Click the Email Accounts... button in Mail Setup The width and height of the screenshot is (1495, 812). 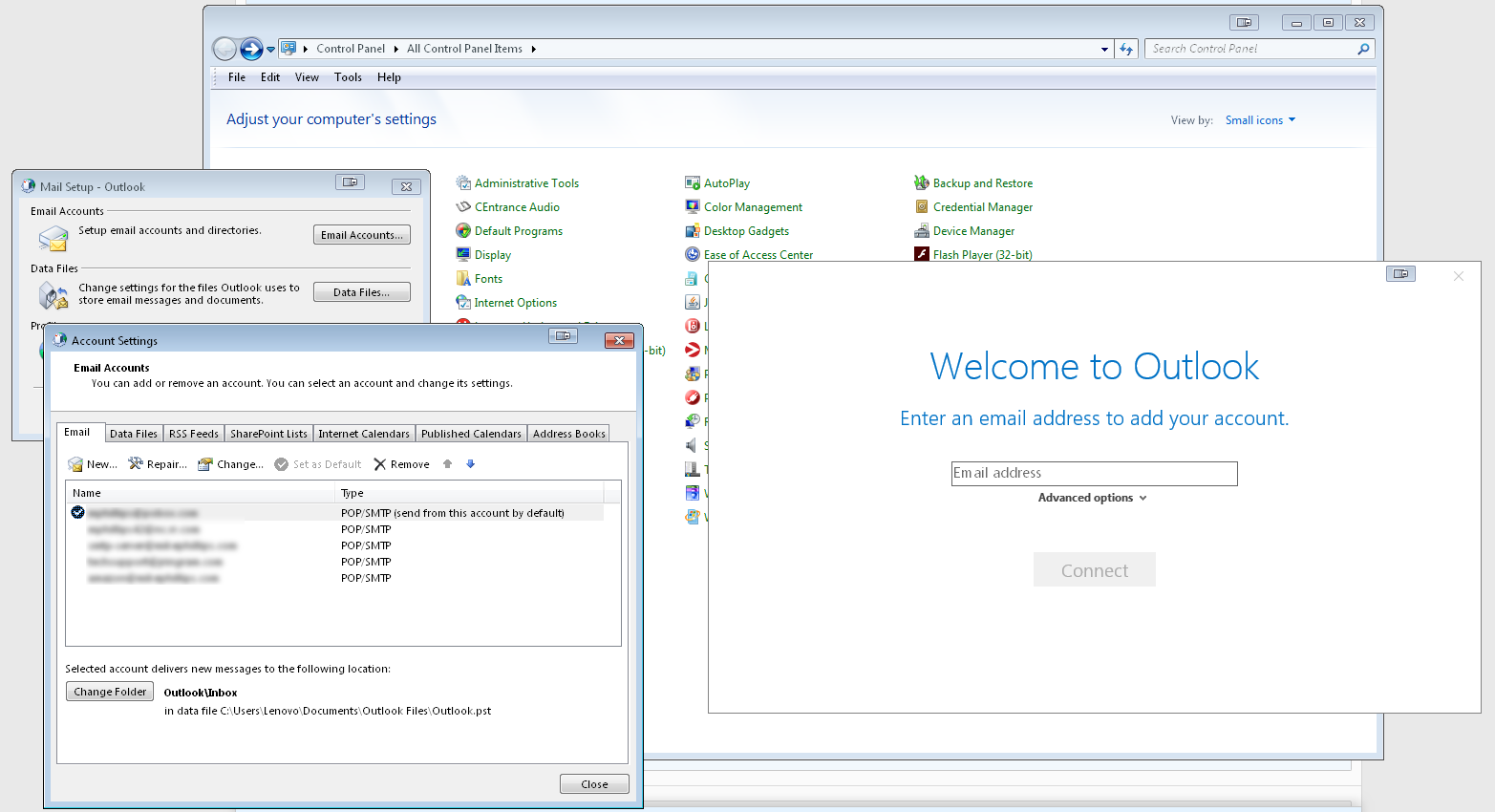click(x=362, y=235)
